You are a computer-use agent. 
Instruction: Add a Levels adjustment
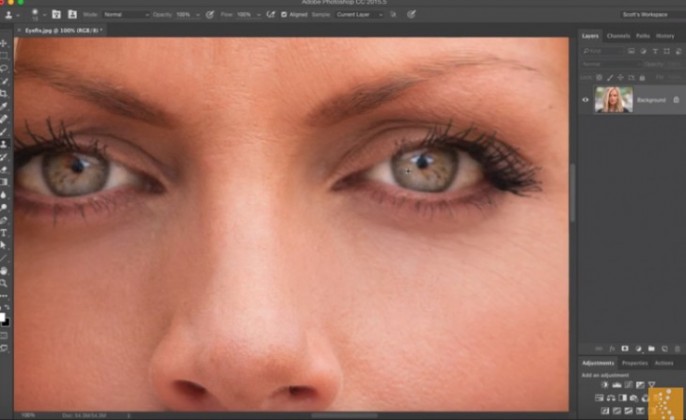617,385
